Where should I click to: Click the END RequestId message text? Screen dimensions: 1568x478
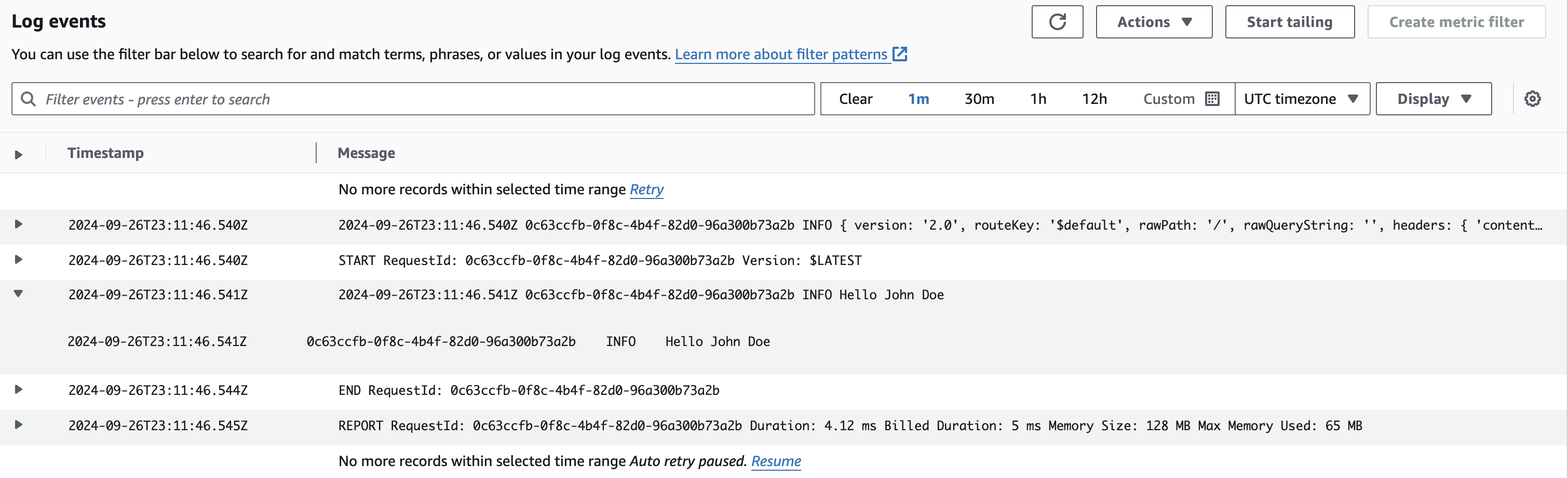[529, 390]
